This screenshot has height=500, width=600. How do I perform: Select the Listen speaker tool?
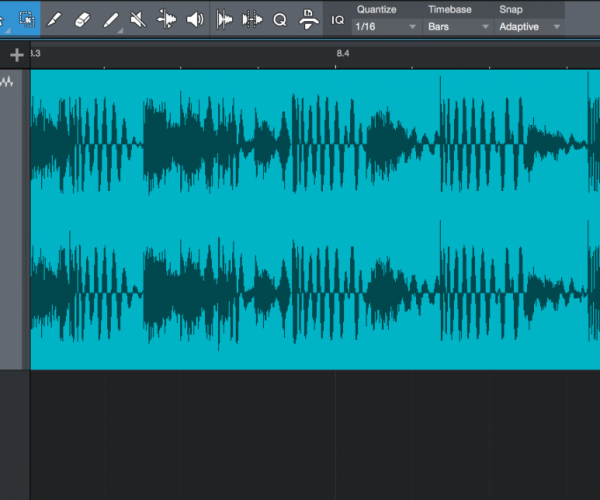coord(195,19)
